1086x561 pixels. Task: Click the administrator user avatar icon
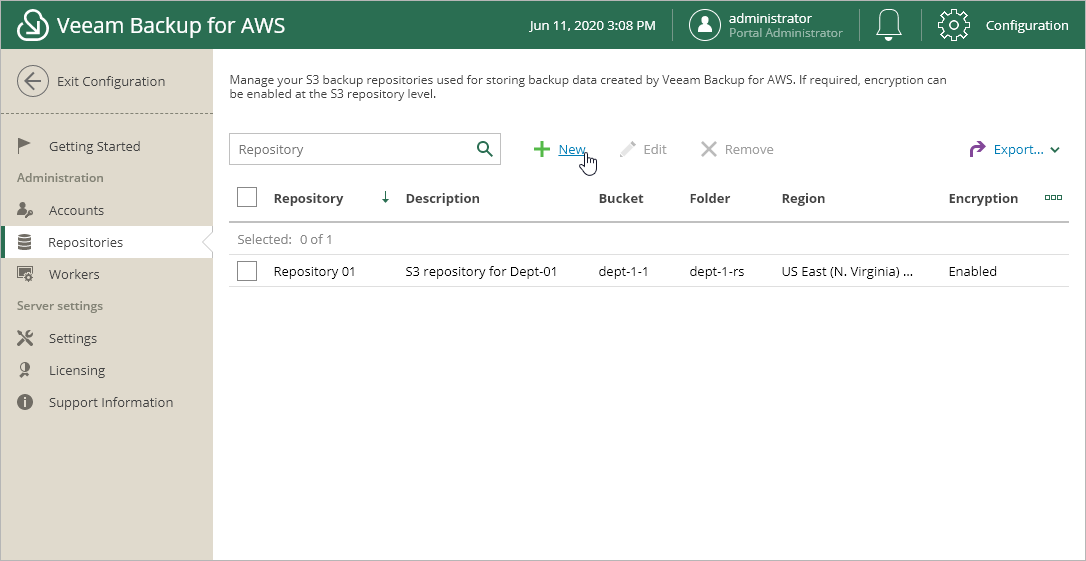(x=705, y=25)
